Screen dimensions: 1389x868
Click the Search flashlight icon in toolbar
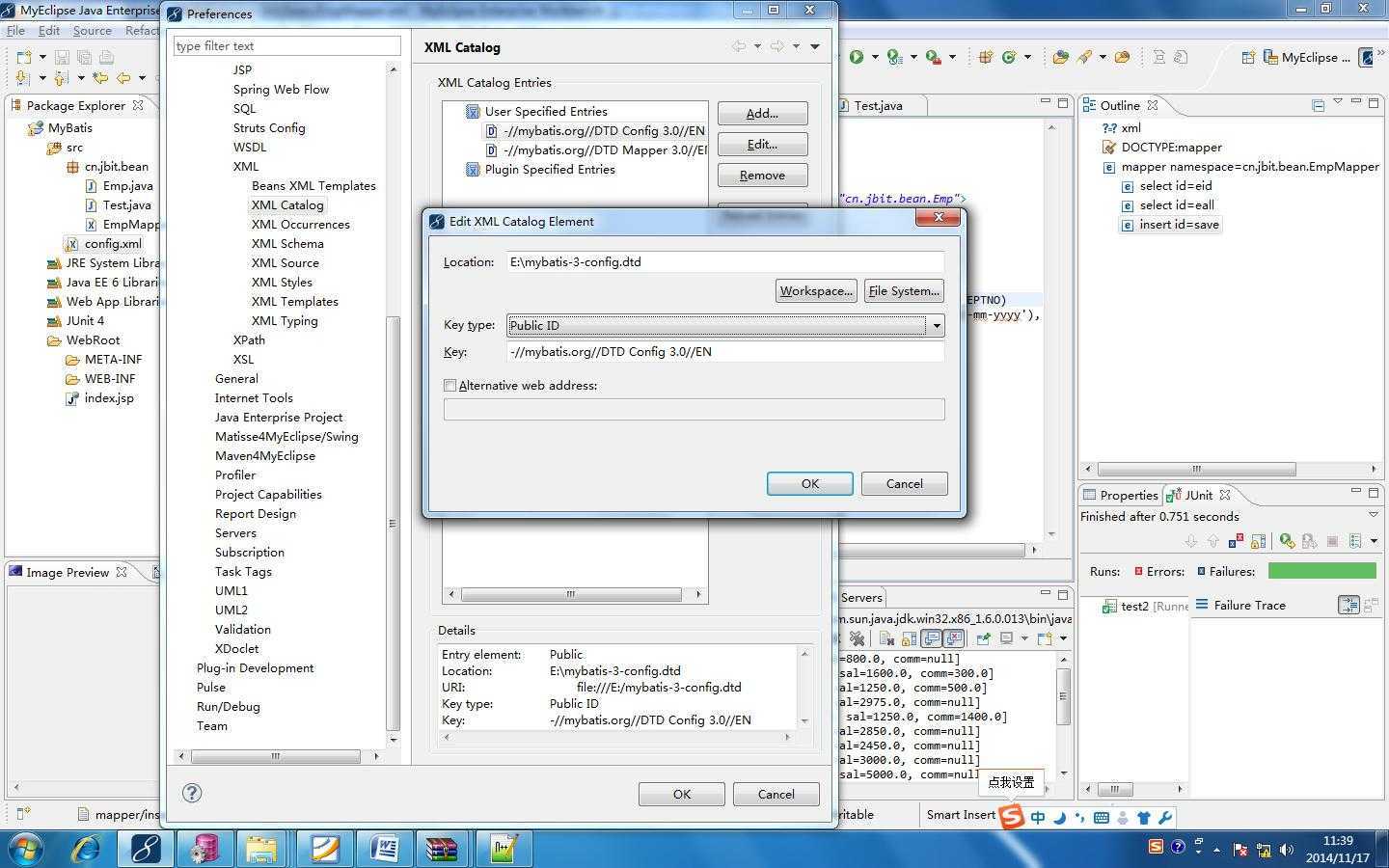(x=1085, y=57)
